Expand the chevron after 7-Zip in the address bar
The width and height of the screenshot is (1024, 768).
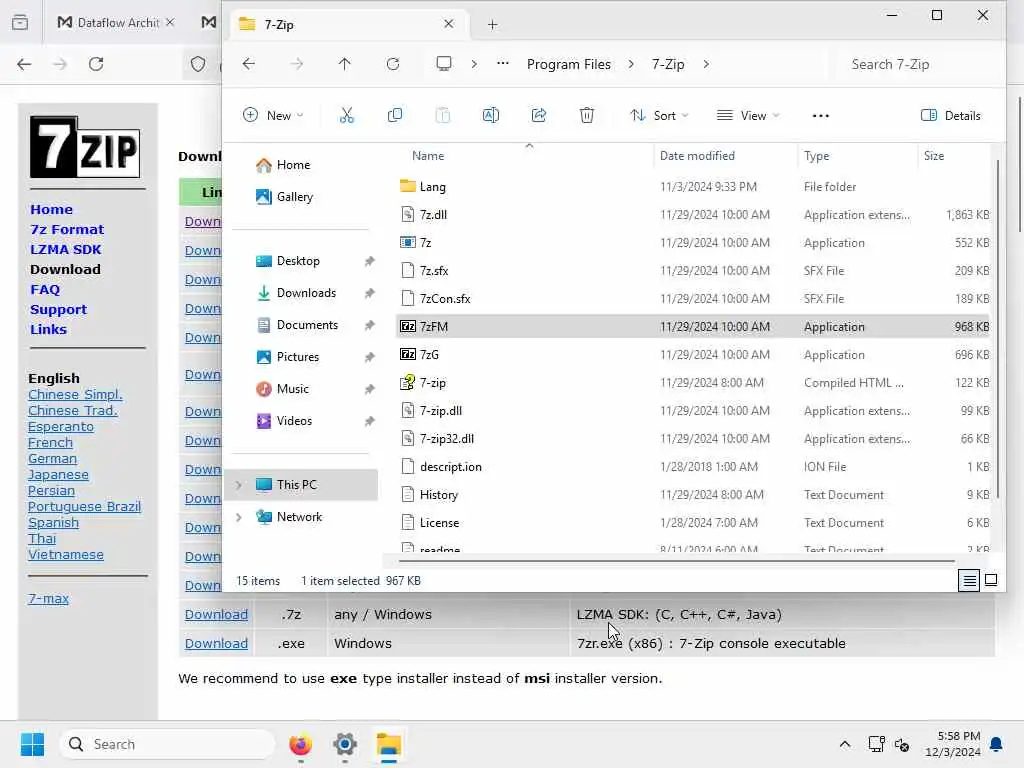pyautogui.click(x=706, y=64)
